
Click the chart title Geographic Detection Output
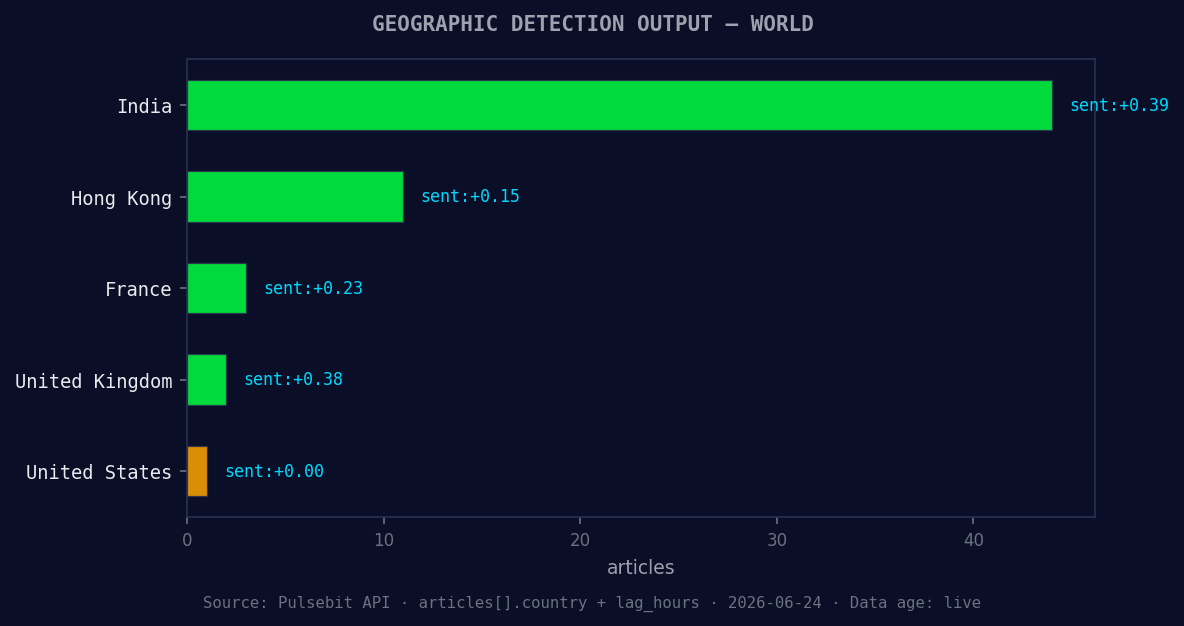coord(593,24)
